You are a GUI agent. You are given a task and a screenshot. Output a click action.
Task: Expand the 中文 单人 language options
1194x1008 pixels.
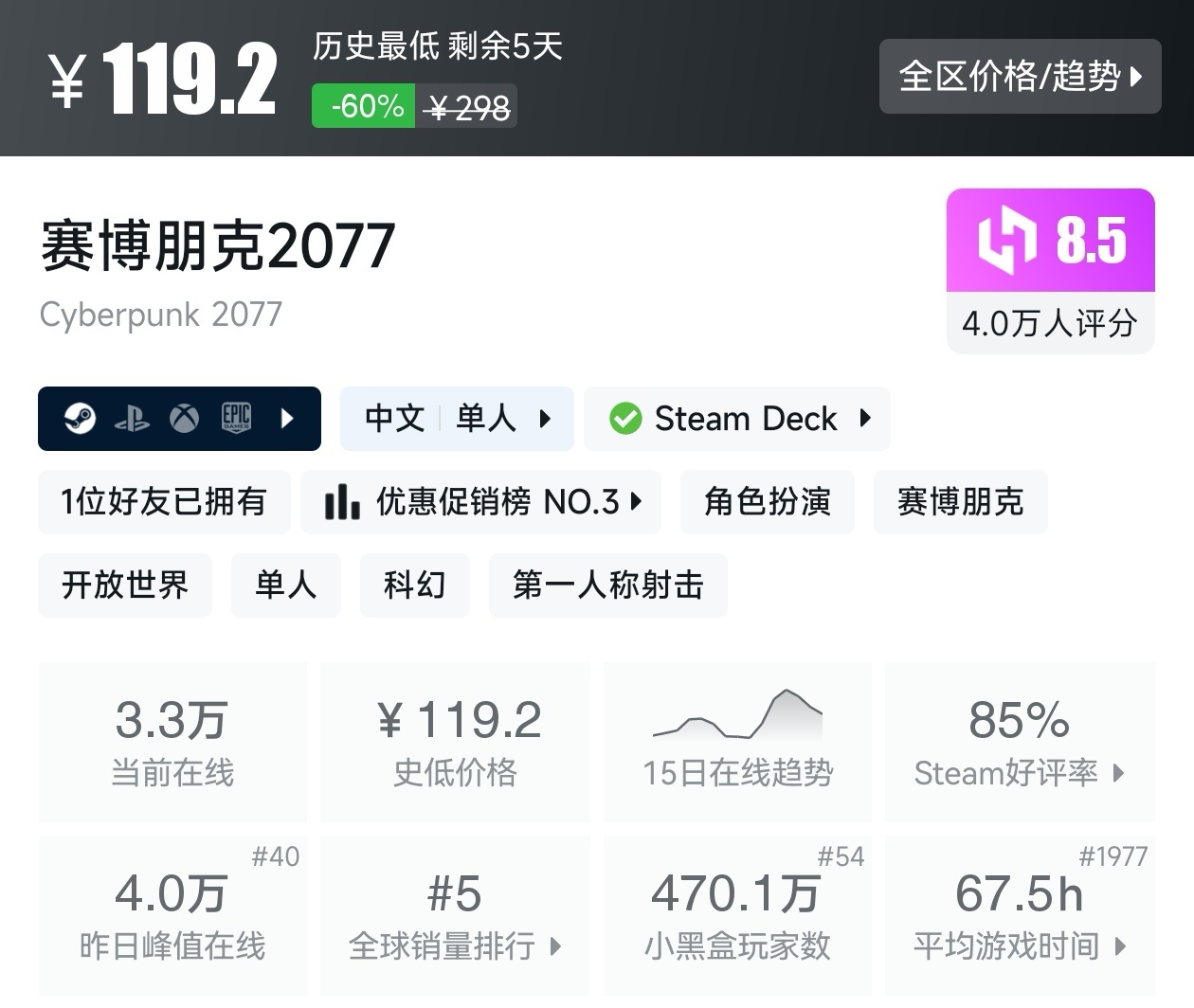457,418
